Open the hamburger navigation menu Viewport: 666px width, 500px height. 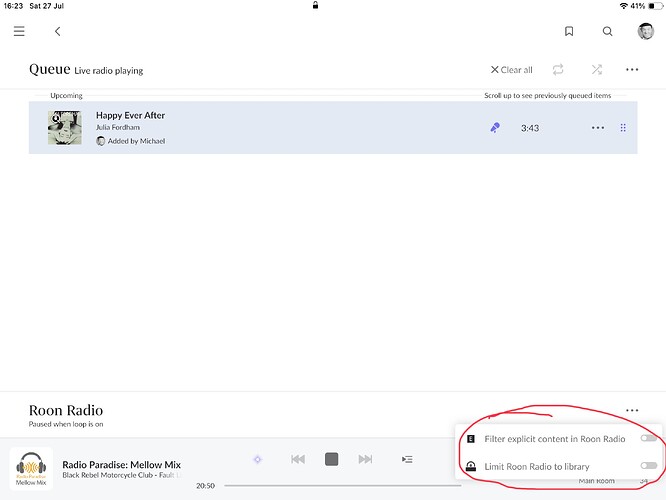tap(19, 31)
